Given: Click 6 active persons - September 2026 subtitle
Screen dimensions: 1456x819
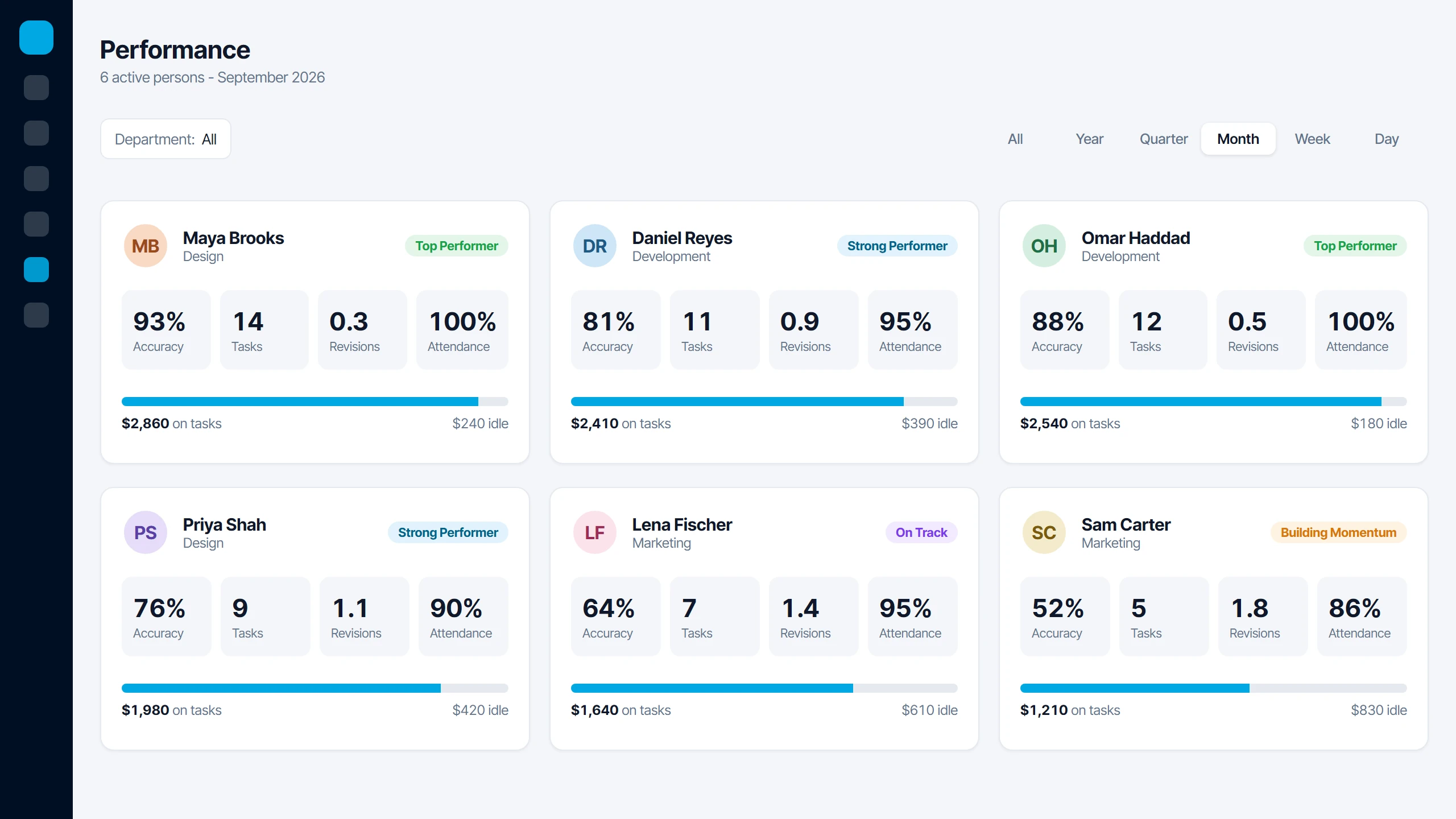Looking at the screenshot, I should pyautogui.click(x=212, y=77).
